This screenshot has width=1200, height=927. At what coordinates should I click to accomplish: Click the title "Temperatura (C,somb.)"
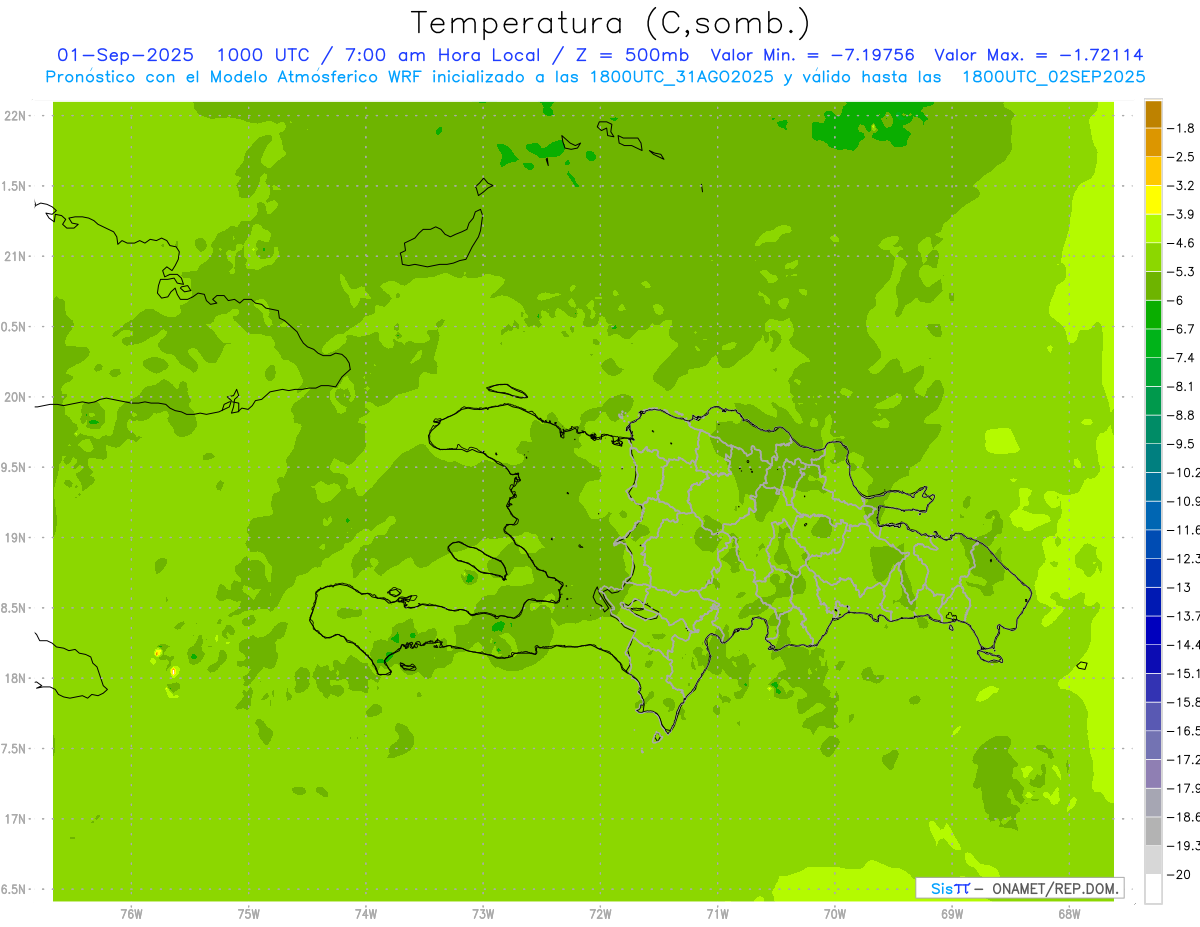[x=610, y=23]
